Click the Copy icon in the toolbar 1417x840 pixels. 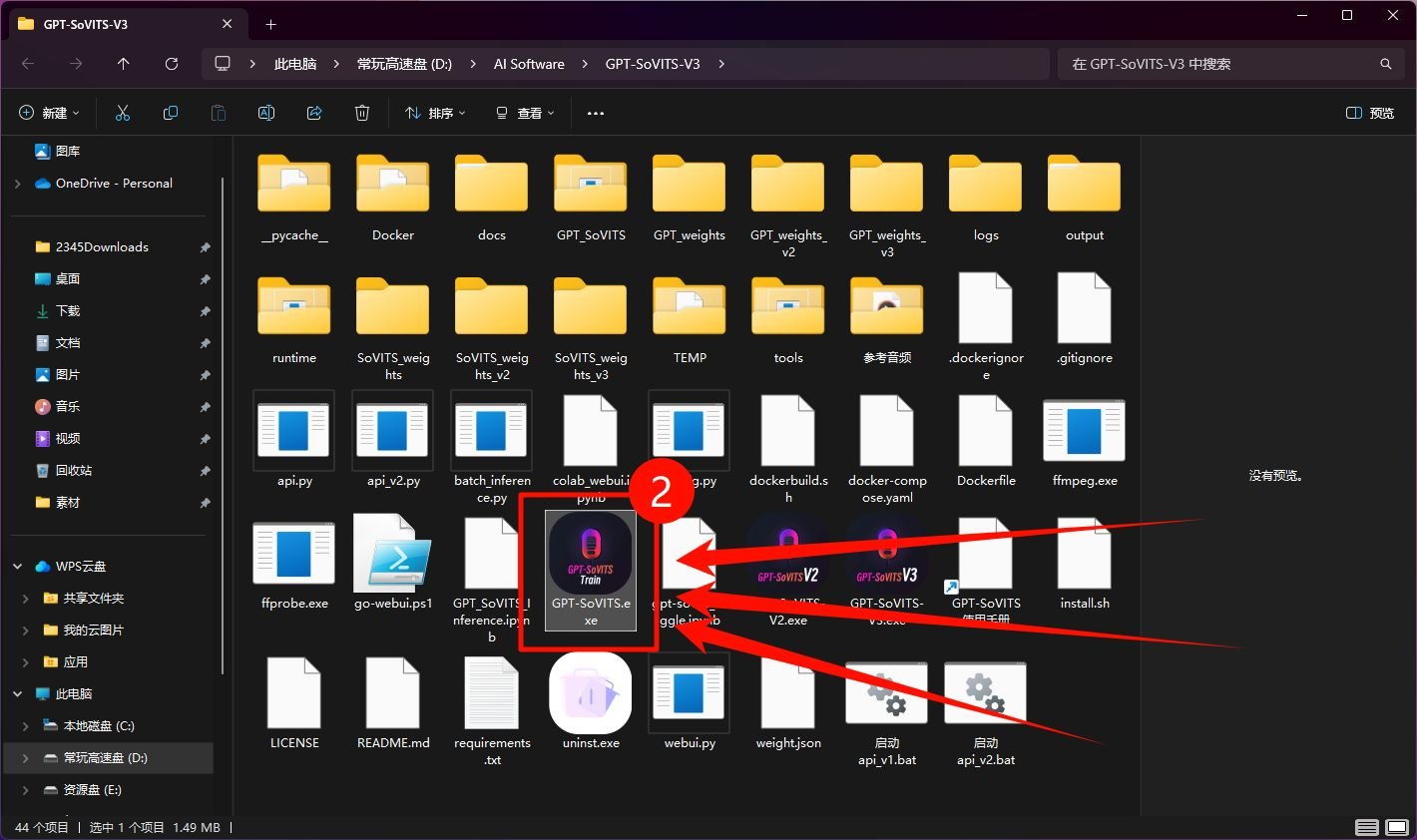pos(171,112)
